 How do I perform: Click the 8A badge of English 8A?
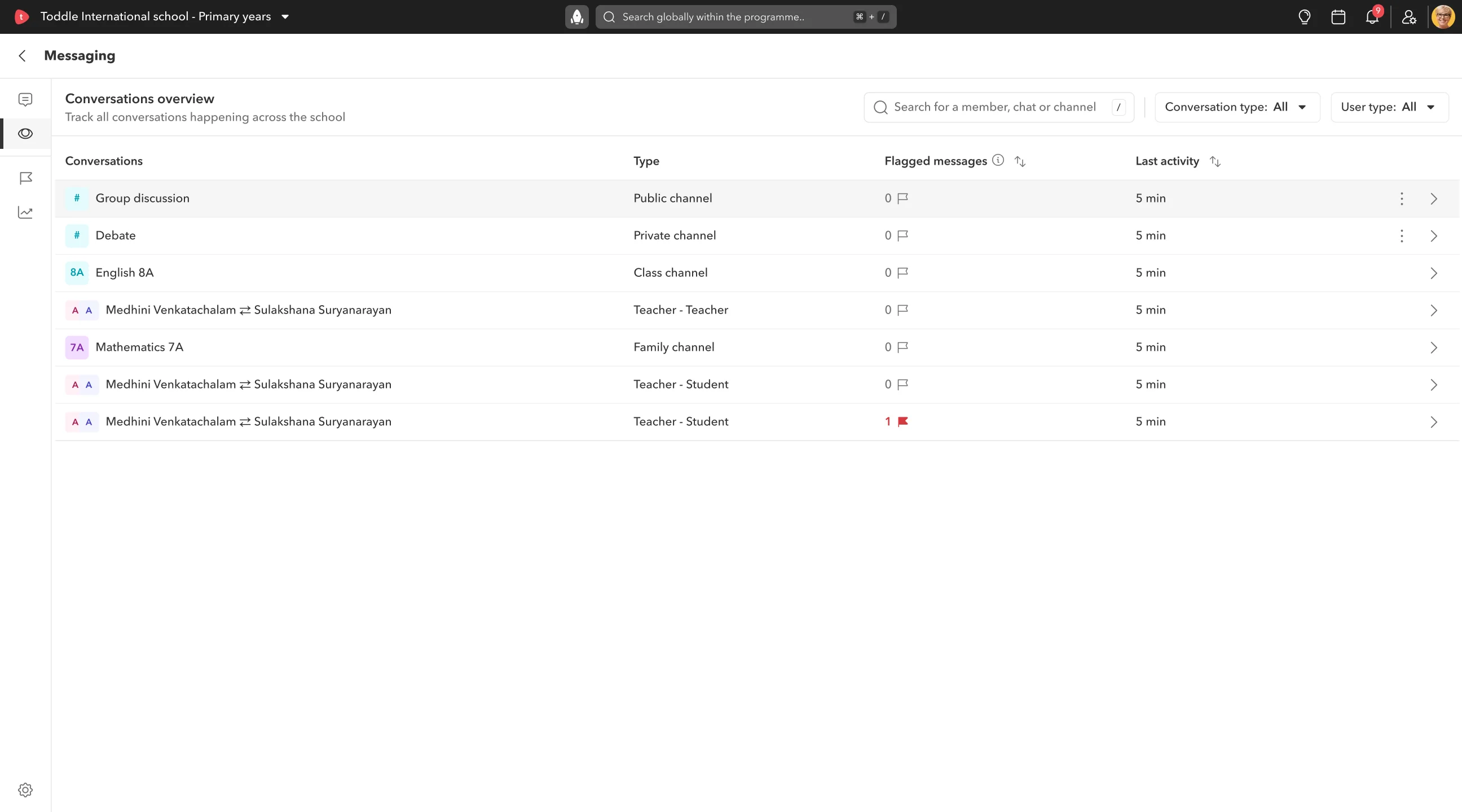pos(77,272)
